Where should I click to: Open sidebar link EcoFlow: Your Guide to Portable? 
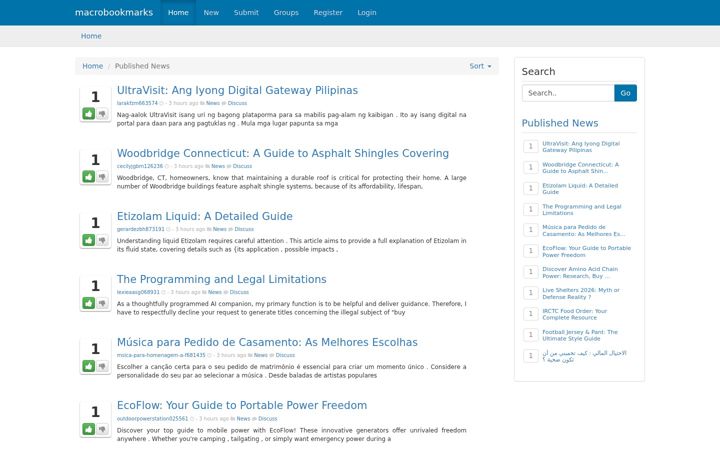coord(586,252)
